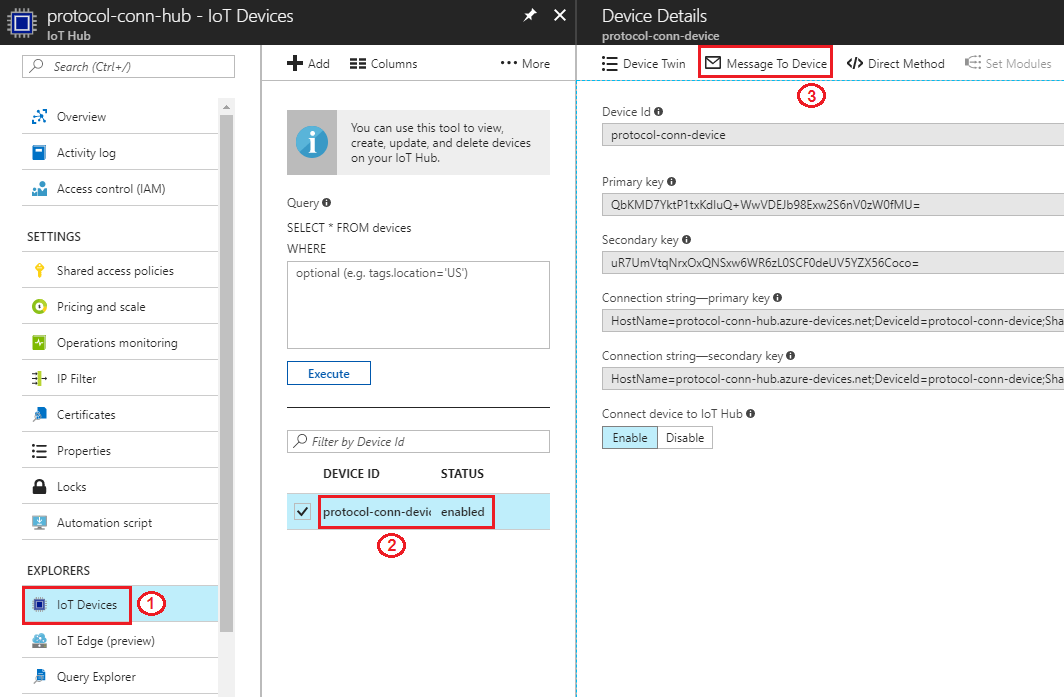Go to Query Explorer

tap(96, 677)
